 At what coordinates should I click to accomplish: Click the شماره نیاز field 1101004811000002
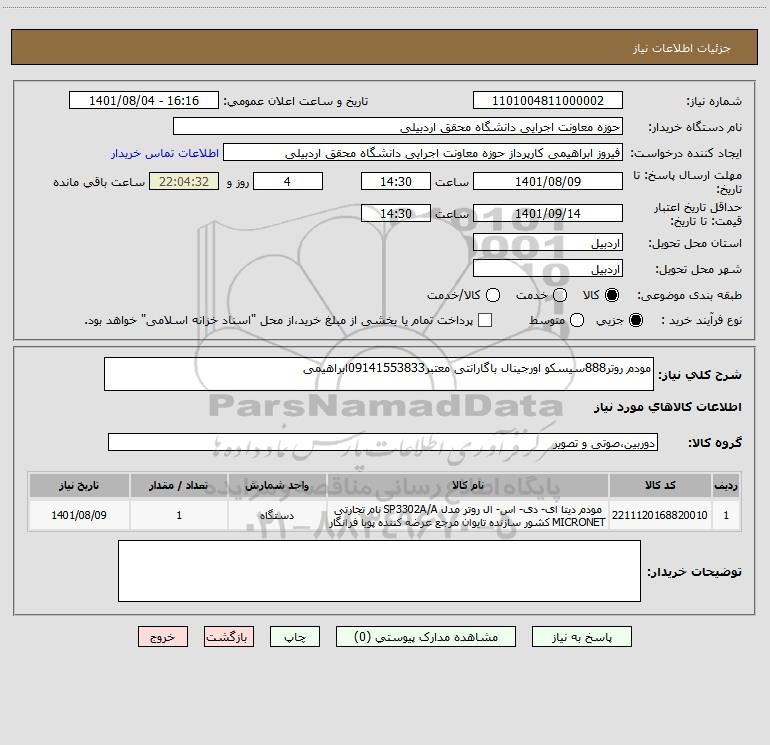click(x=548, y=101)
